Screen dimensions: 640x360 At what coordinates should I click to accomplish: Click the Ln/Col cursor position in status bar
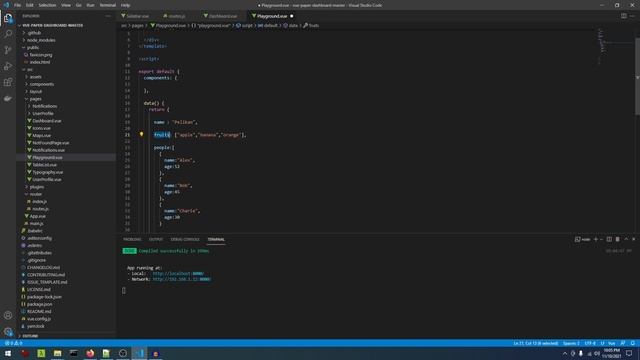536,343
